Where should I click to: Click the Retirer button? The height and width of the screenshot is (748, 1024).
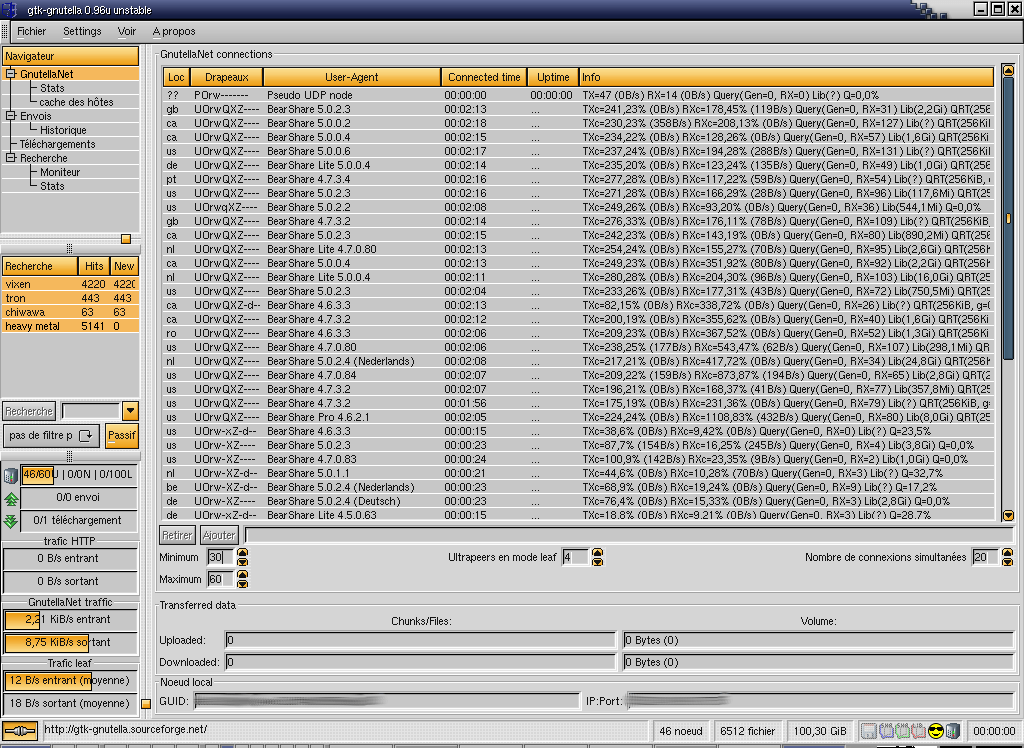coord(177,535)
